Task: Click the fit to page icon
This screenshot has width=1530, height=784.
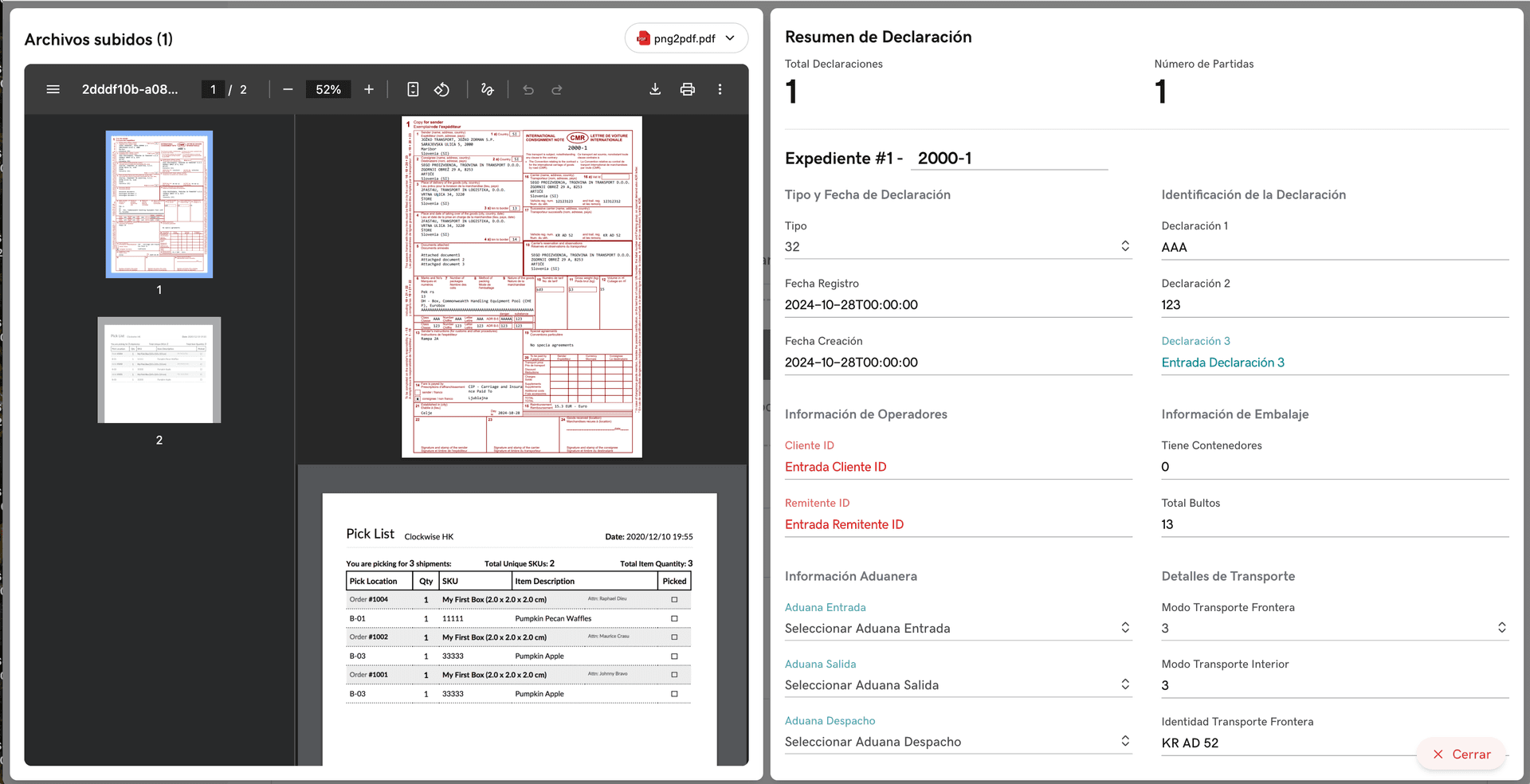Action: (413, 89)
